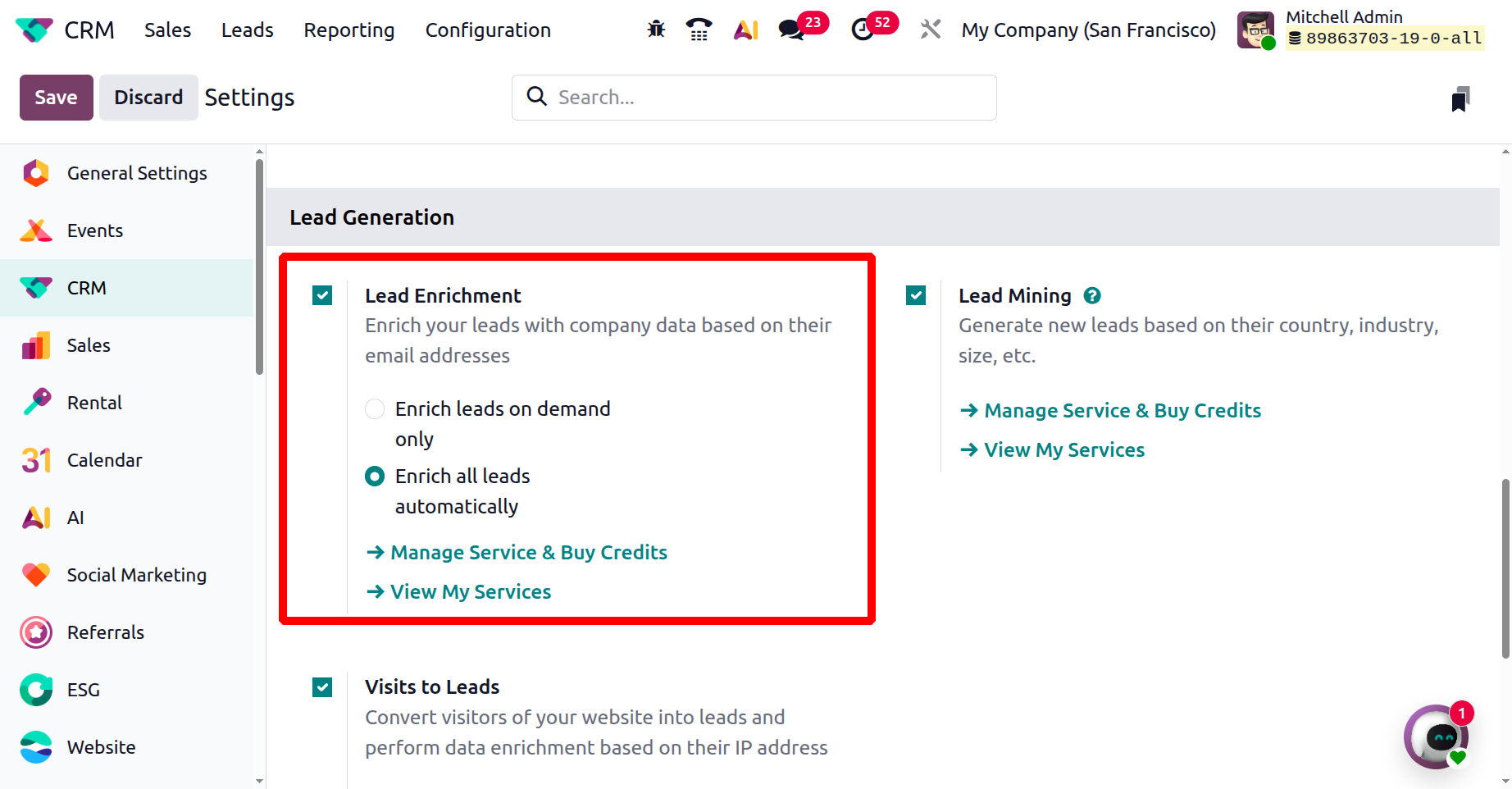
Task: Open the AI assistant icon in navbar
Action: click(x=745, y=30)
